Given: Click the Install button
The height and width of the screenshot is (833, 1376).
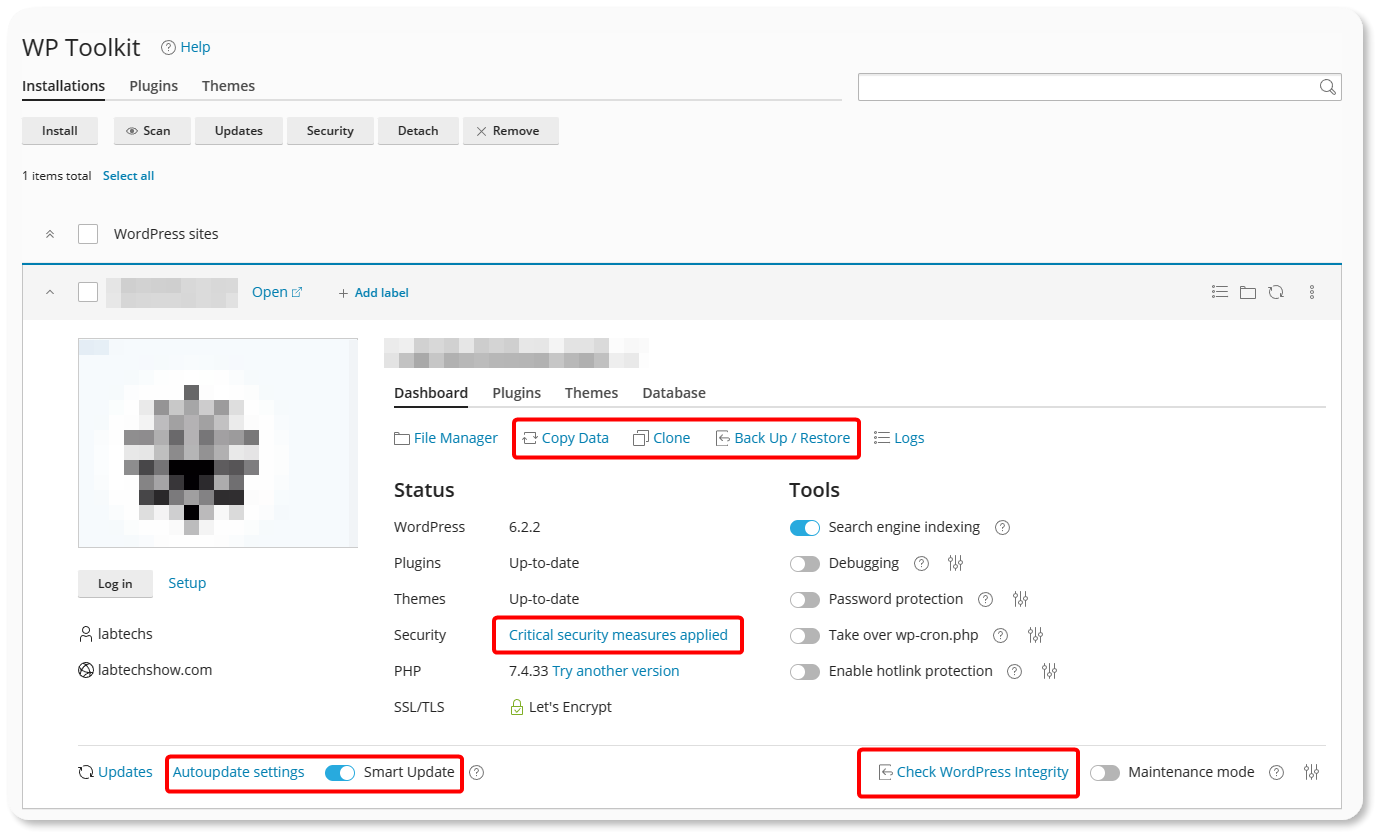Looking at the screenshot, I should (60, 131).
